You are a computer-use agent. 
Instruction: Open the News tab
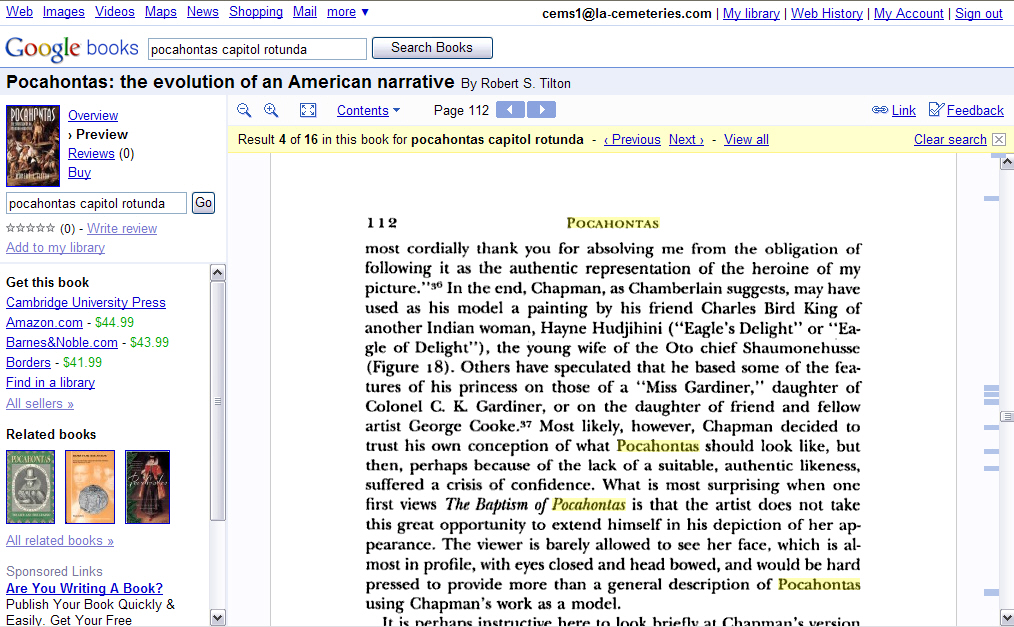pyautogui.click(x=202, y=12)
